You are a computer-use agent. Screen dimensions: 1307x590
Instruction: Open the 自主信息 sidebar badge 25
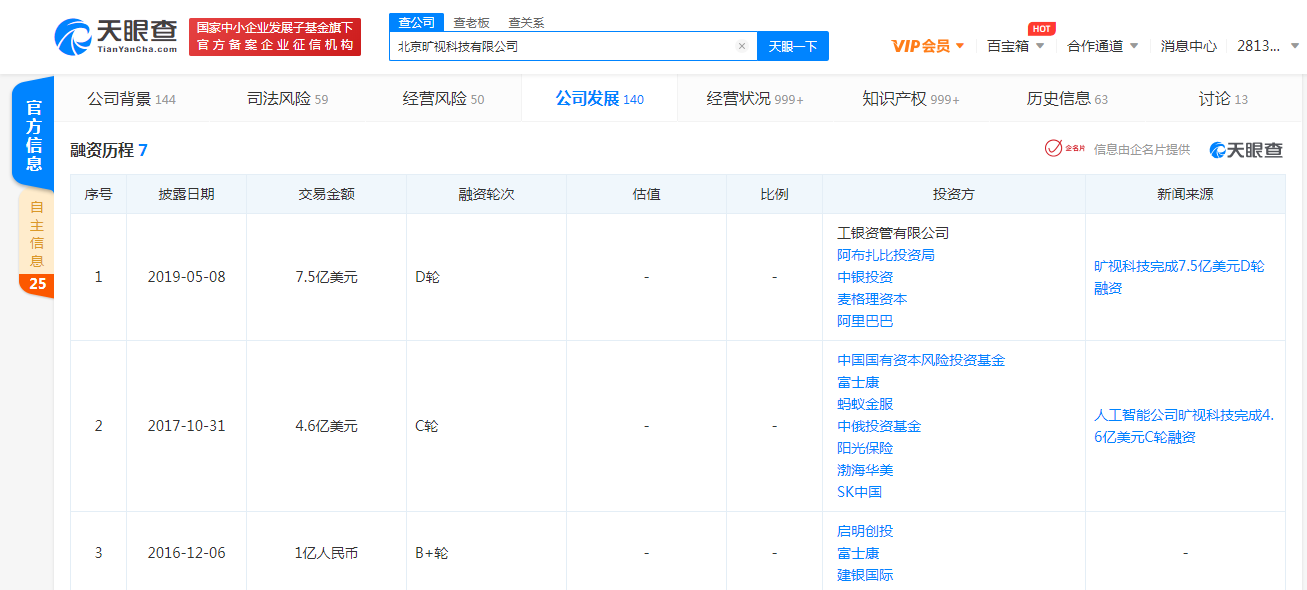[37, 284]
